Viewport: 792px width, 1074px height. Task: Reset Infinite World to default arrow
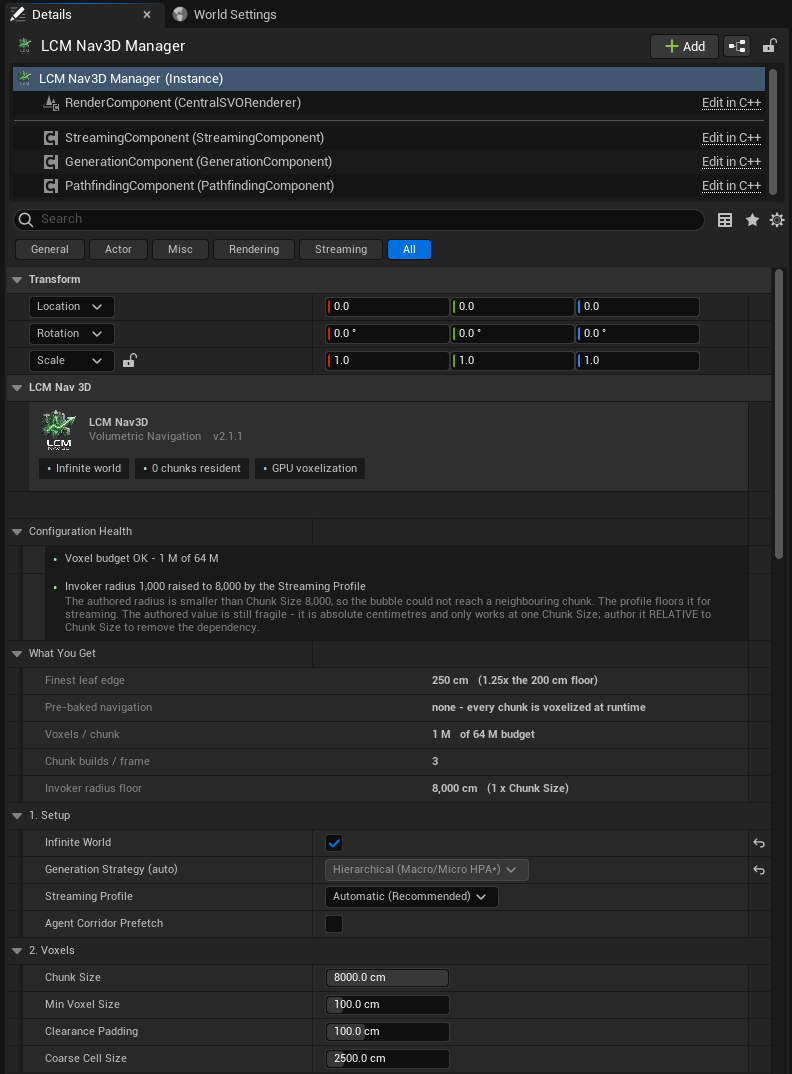[759, 843]
